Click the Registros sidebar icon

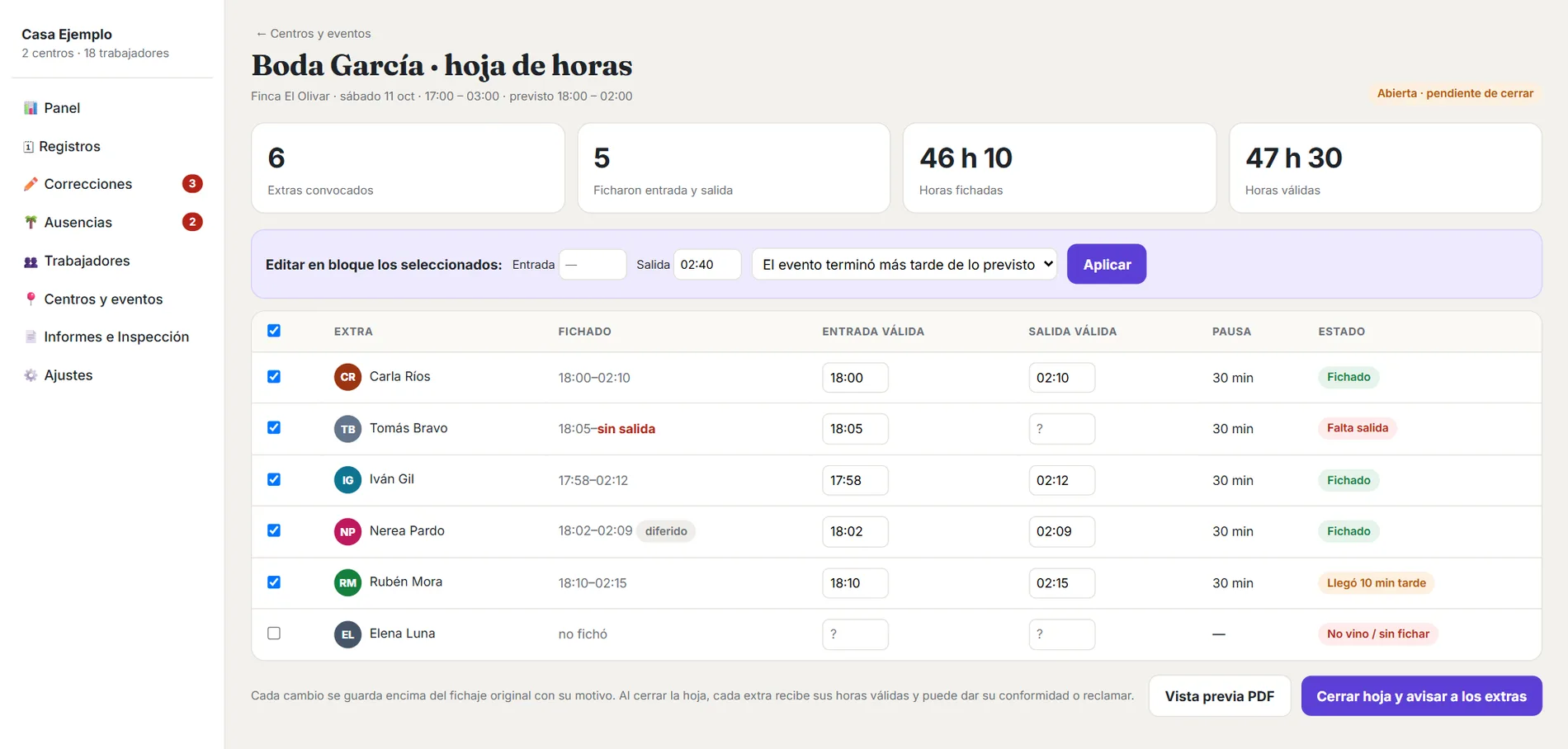28,147
